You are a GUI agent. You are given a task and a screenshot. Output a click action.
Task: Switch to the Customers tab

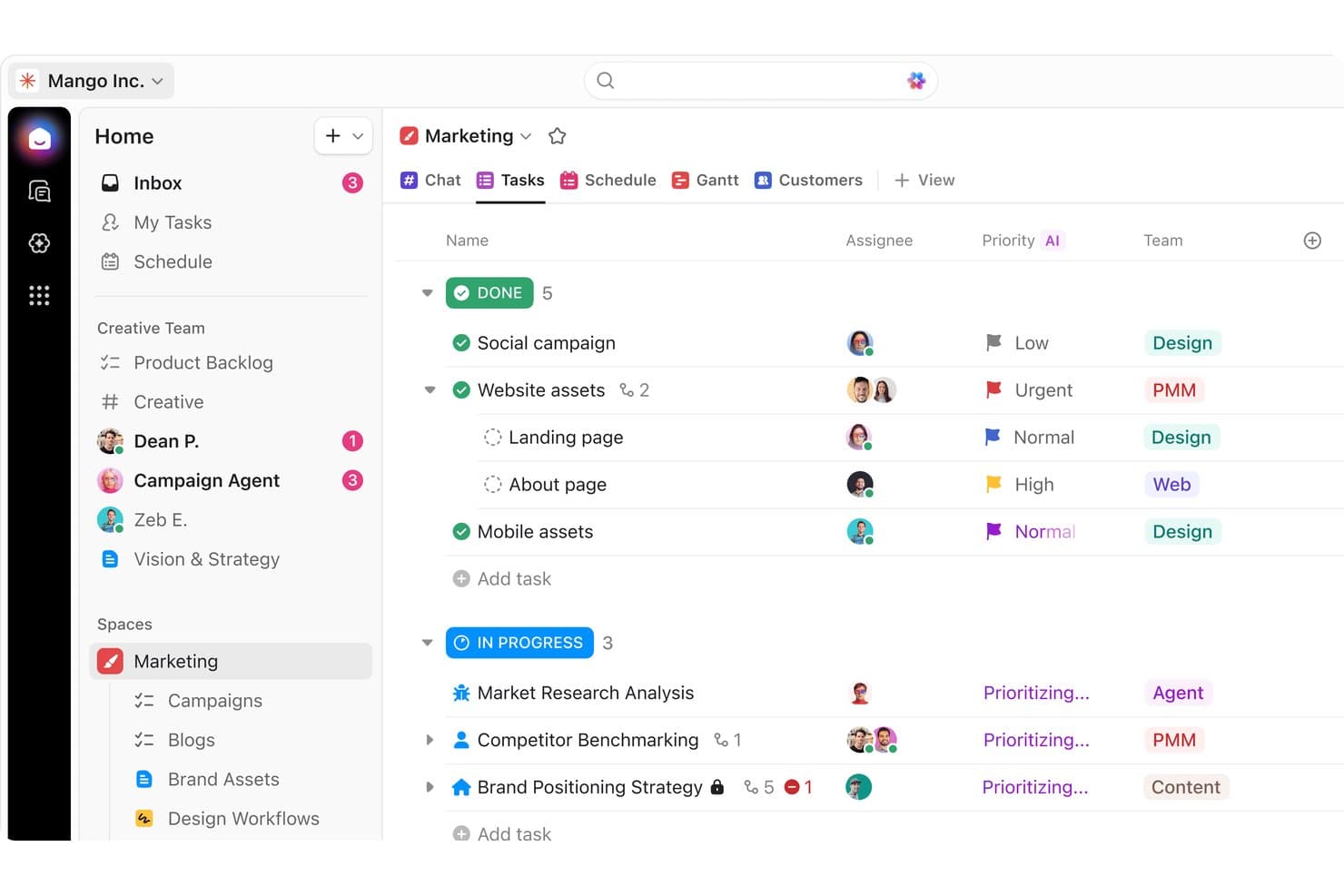808,180
